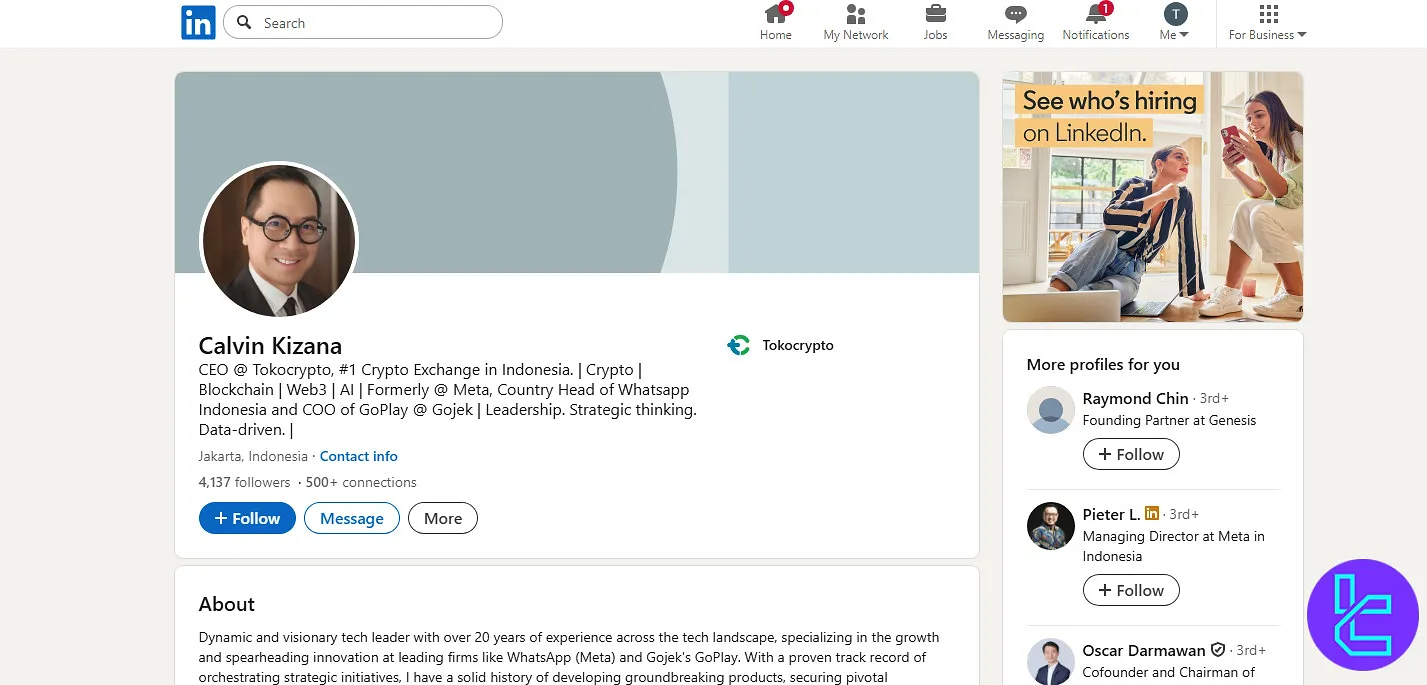Open Pieter L.'s profile name
The width and height of the screenshot is (1427, 685).
pos(1112,514)
